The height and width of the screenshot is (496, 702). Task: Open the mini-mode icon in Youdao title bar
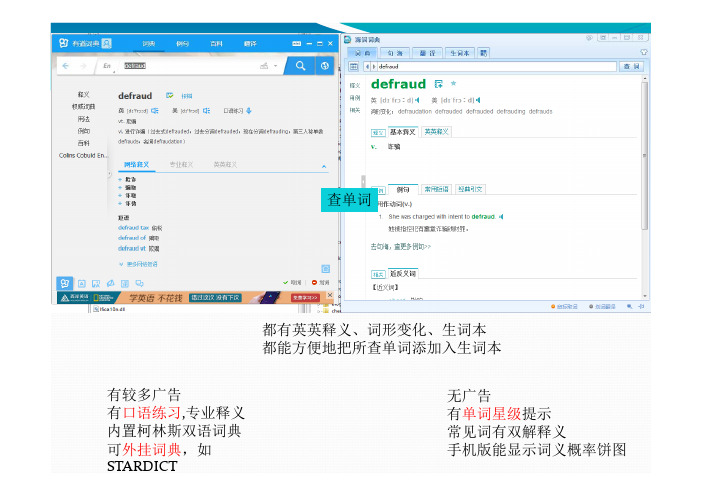click(296, 43)
